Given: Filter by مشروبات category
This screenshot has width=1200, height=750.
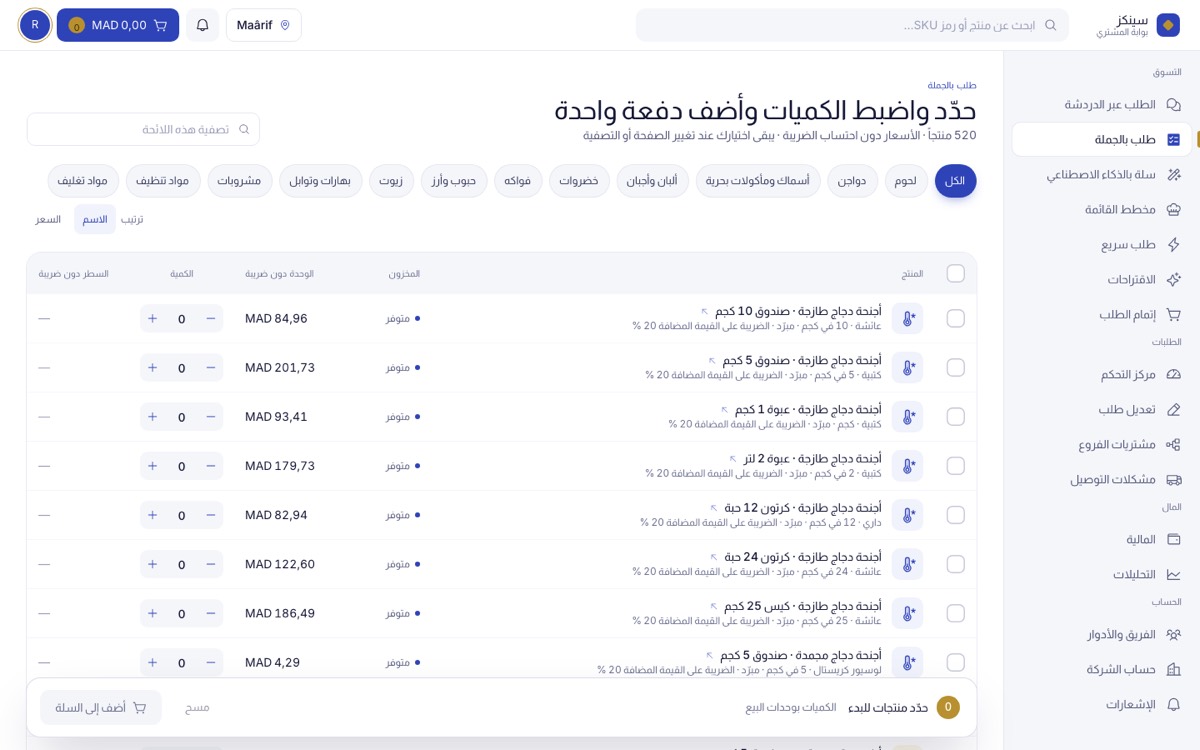Looking at the screenshot, I should (x=239, y=181).
